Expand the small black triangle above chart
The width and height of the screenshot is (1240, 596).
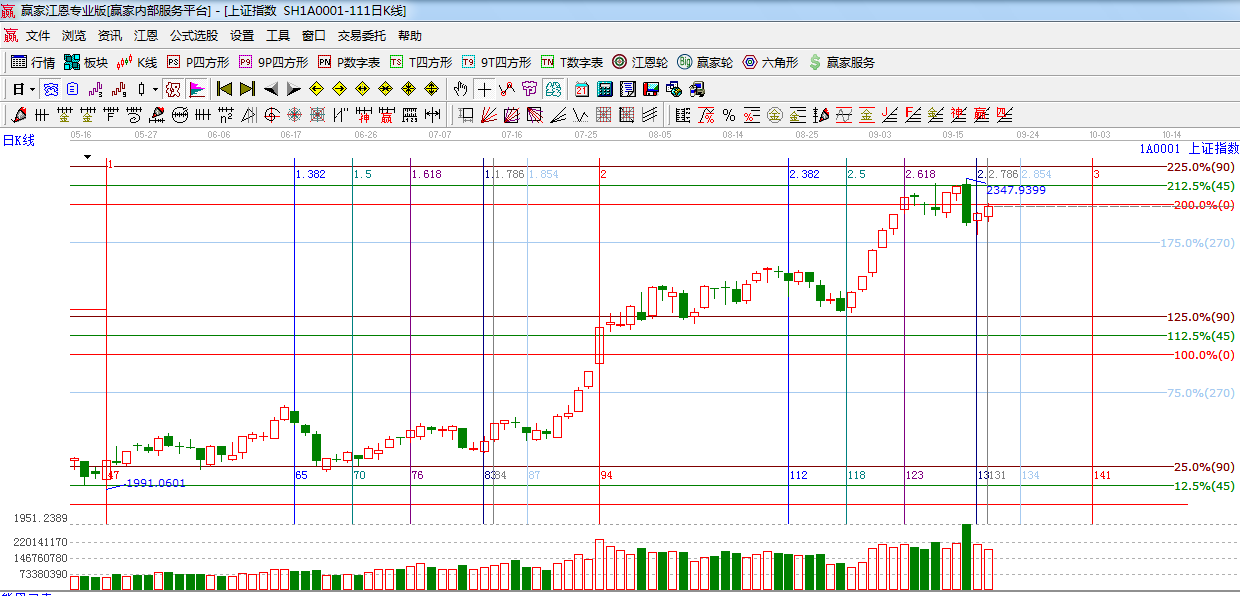coord(87,157)
